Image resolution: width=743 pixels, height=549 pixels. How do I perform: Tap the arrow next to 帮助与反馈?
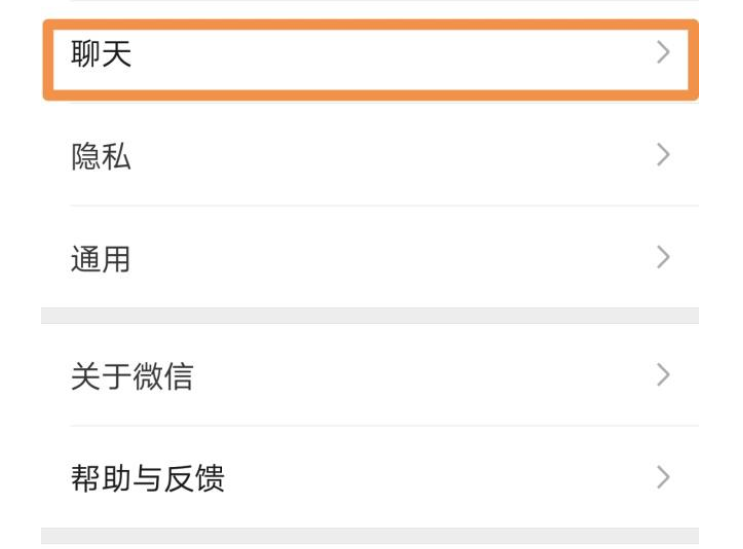click(x=662, y=477)
